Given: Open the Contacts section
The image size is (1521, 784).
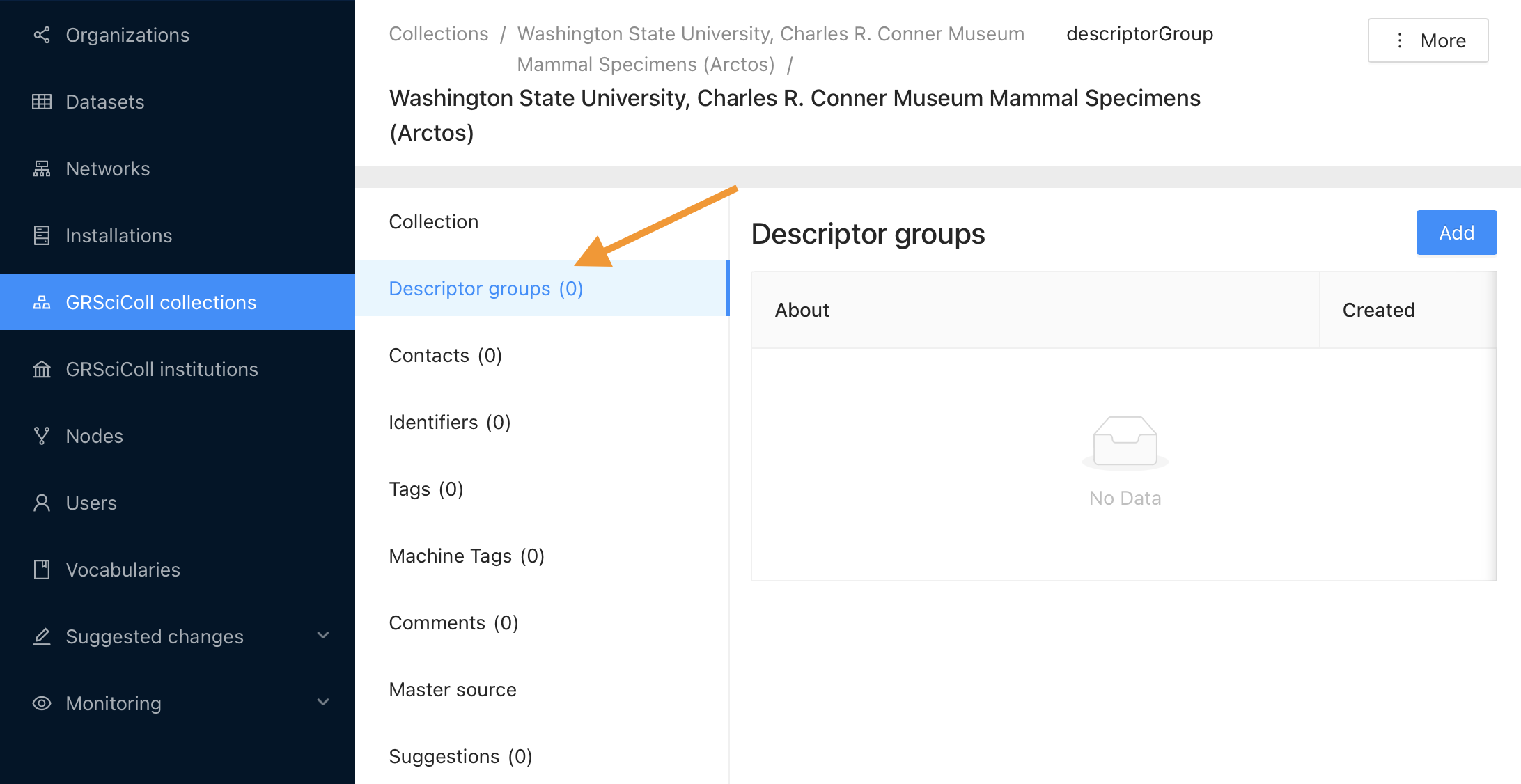Looking at the screenshot, I should pyautogui.click(x=446, y=354).
